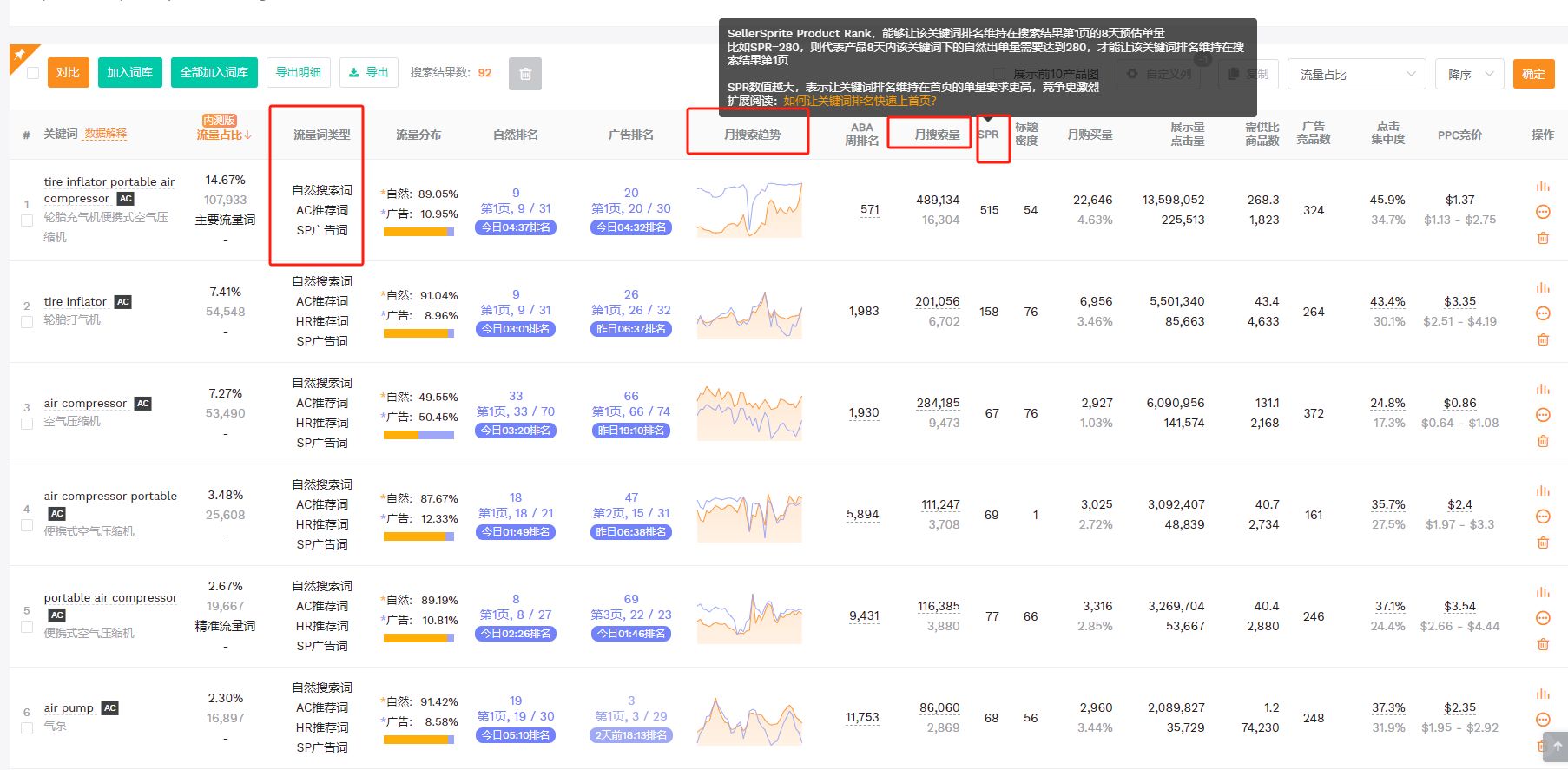
Task: Click trash icon for air compressor portable row
Action: [1543, 543]
